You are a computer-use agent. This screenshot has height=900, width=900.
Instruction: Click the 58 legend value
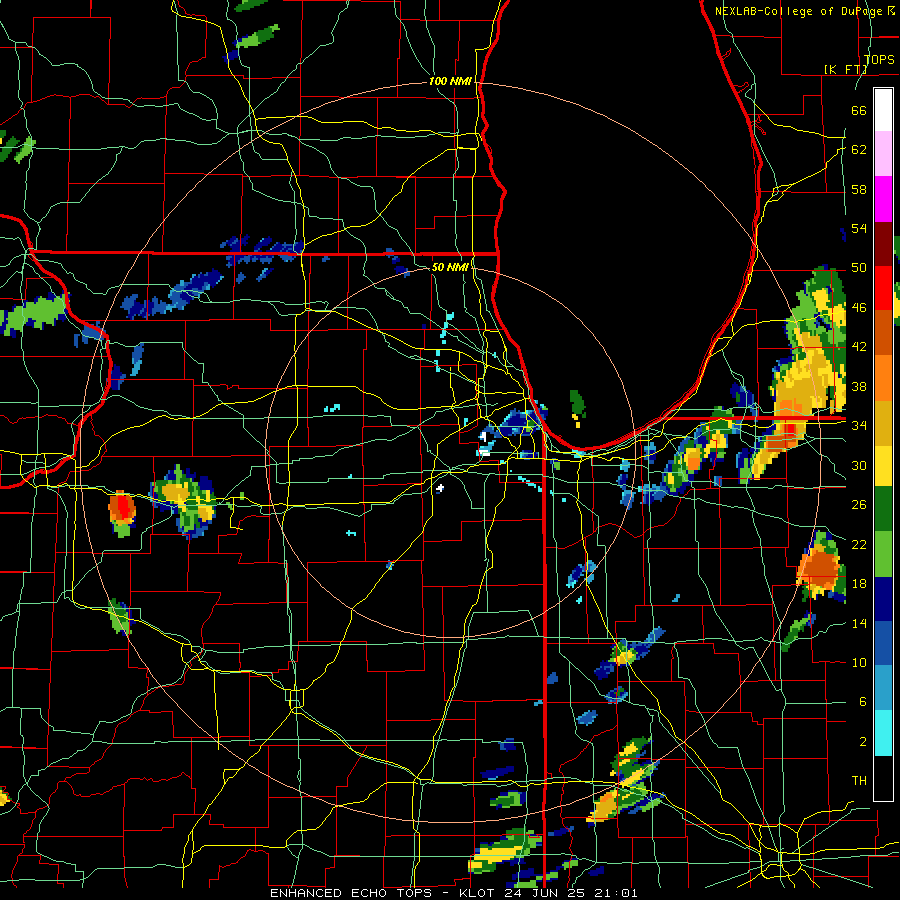tap(859, 189)
